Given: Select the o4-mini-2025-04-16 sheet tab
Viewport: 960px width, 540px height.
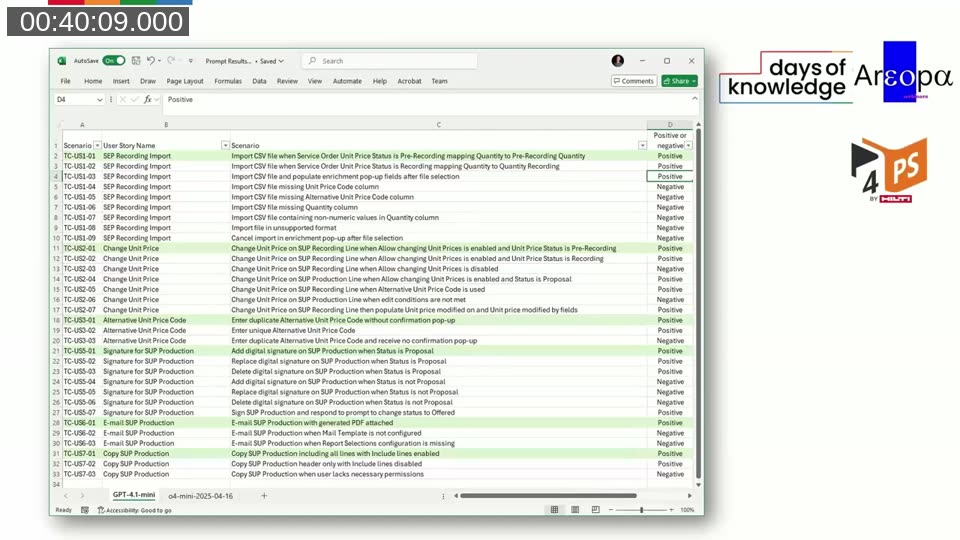Looking at the screenshot, I should click(x=201, y=496).
